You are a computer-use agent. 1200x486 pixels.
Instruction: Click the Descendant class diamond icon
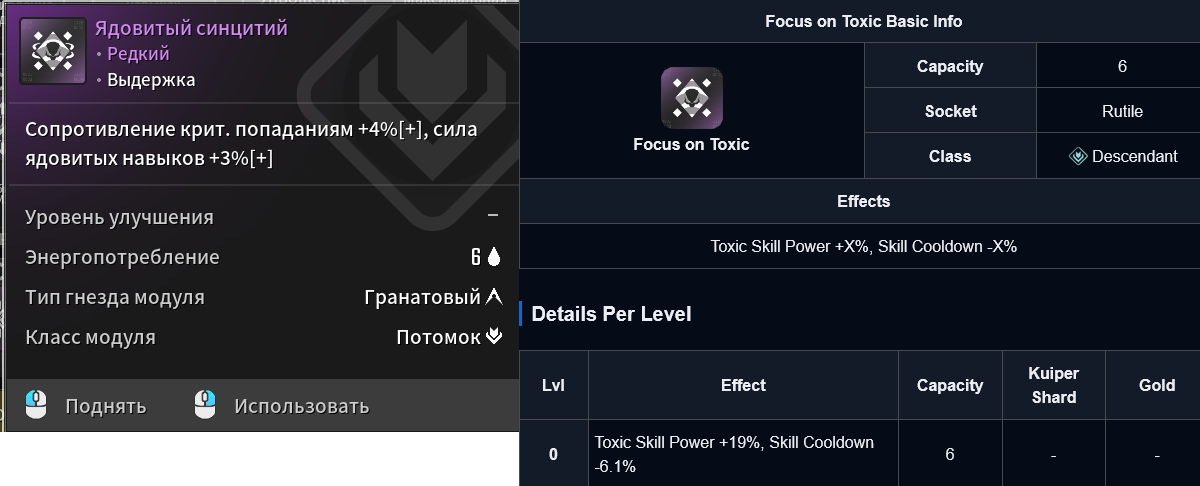pyautogui.click(x=1078, y=156)
